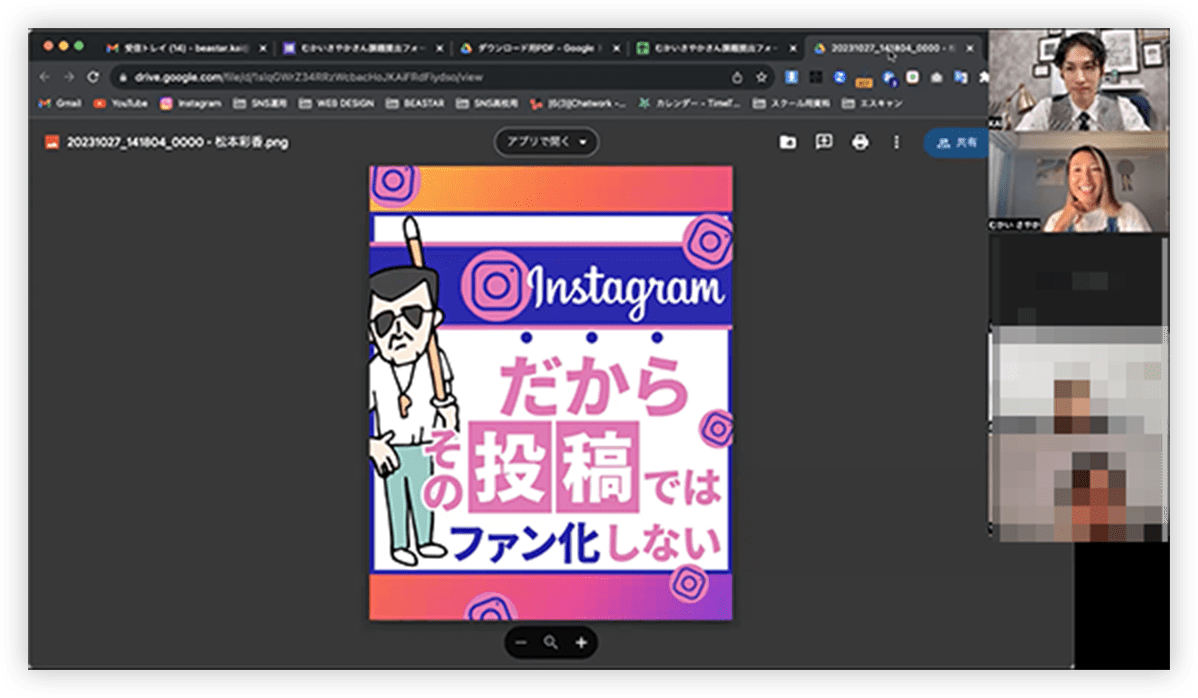
Task: Open the Instagram bookmark
Action: click(191, 103)
